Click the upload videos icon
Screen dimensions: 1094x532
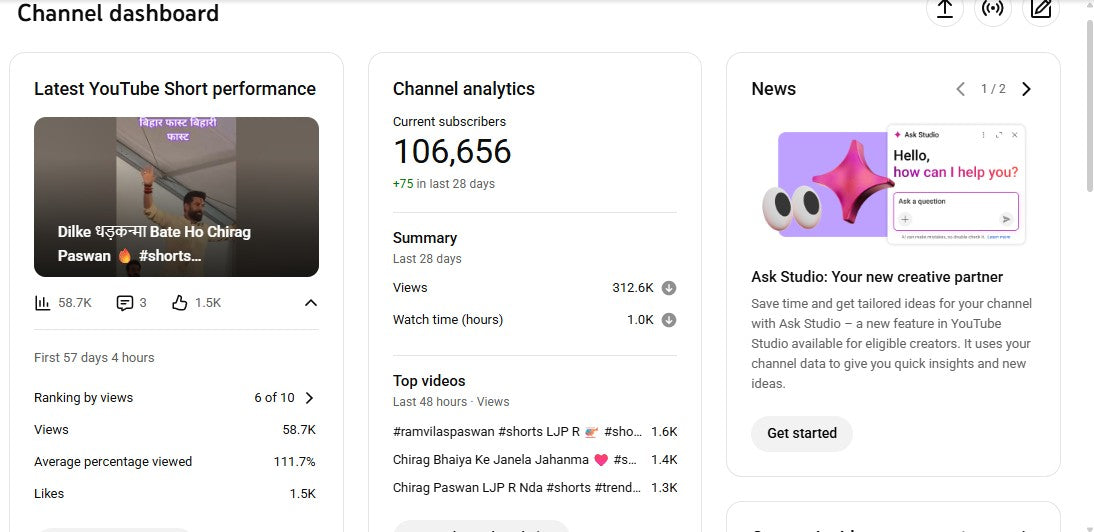pos(944,9)
